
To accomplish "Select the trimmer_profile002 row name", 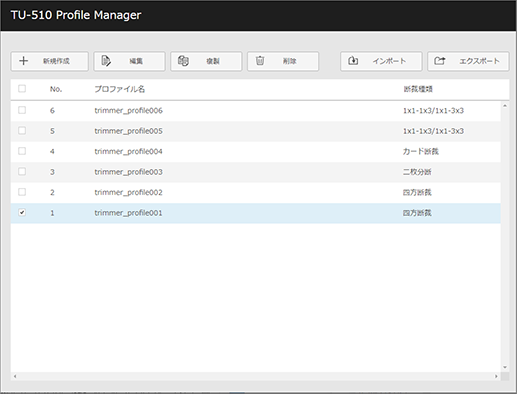I will (128, 192).
